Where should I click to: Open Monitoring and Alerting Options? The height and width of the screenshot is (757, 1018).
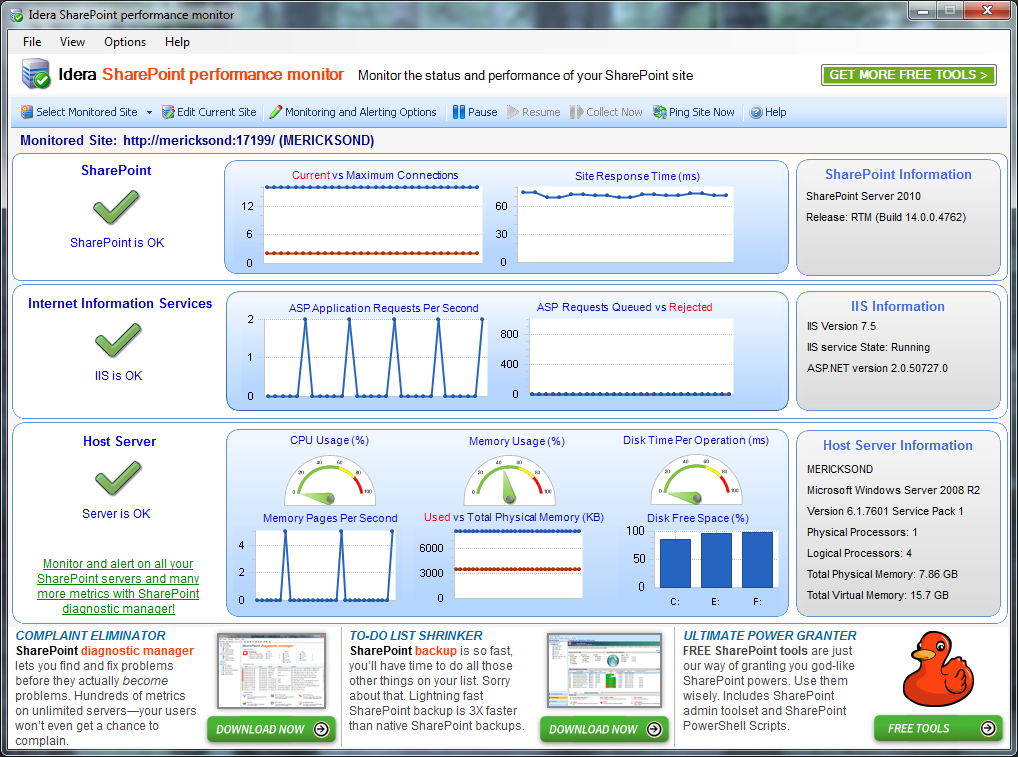tap(360, 112)
